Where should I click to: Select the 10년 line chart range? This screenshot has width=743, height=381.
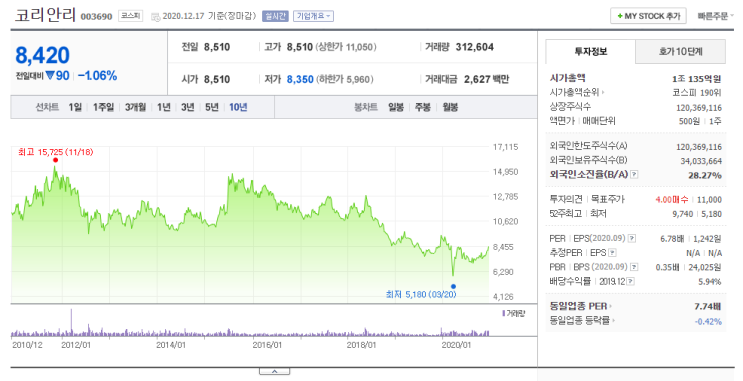(x=238, y=108)
